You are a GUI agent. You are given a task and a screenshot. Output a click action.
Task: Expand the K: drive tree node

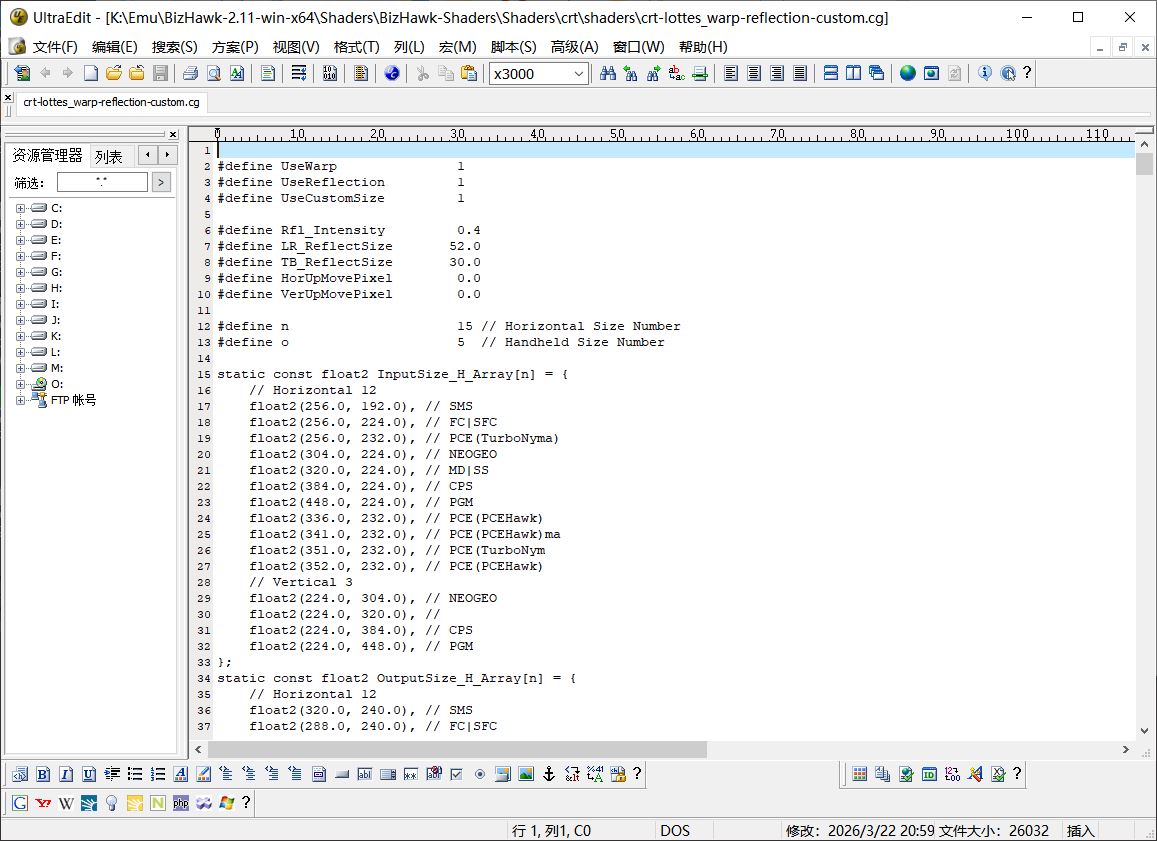[20, 336]
